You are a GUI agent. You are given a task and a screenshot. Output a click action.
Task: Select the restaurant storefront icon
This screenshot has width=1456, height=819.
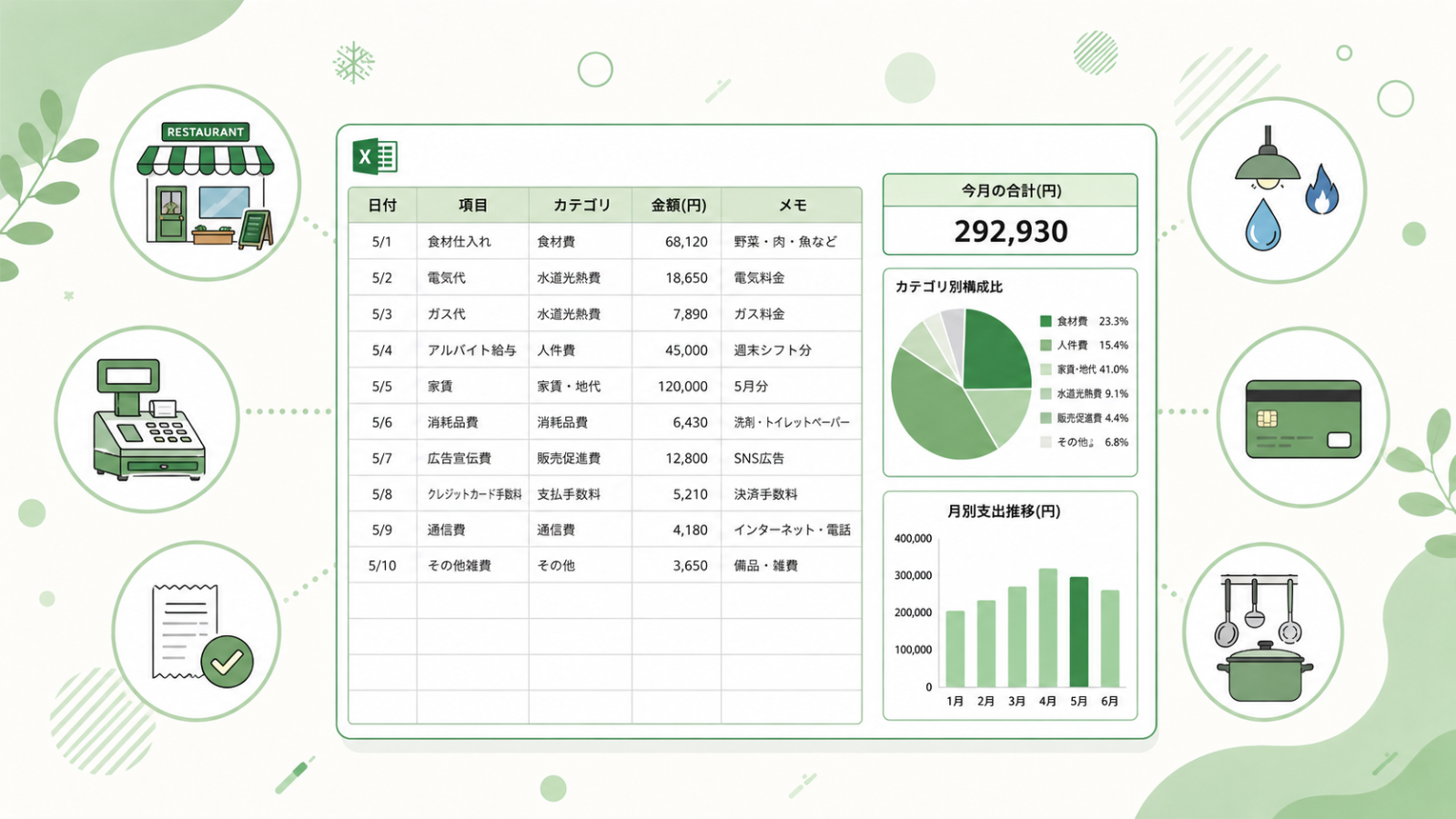point(206,185)
